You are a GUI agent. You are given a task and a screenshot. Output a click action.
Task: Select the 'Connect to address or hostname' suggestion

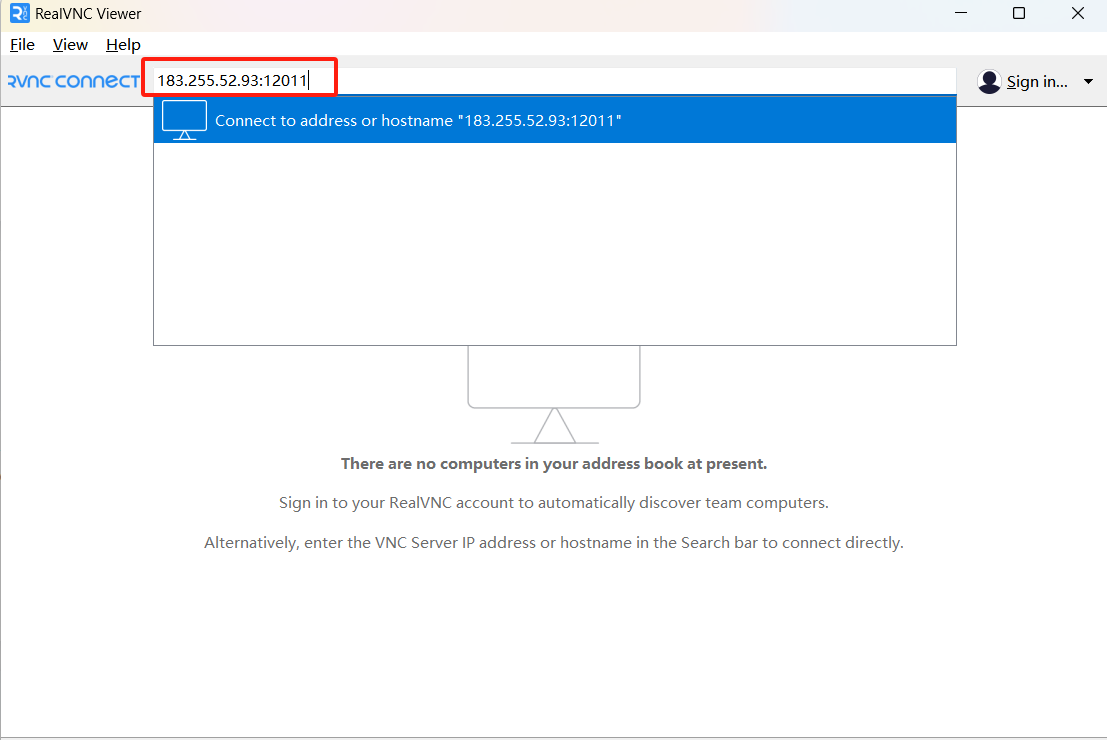(x=555, y=120)
